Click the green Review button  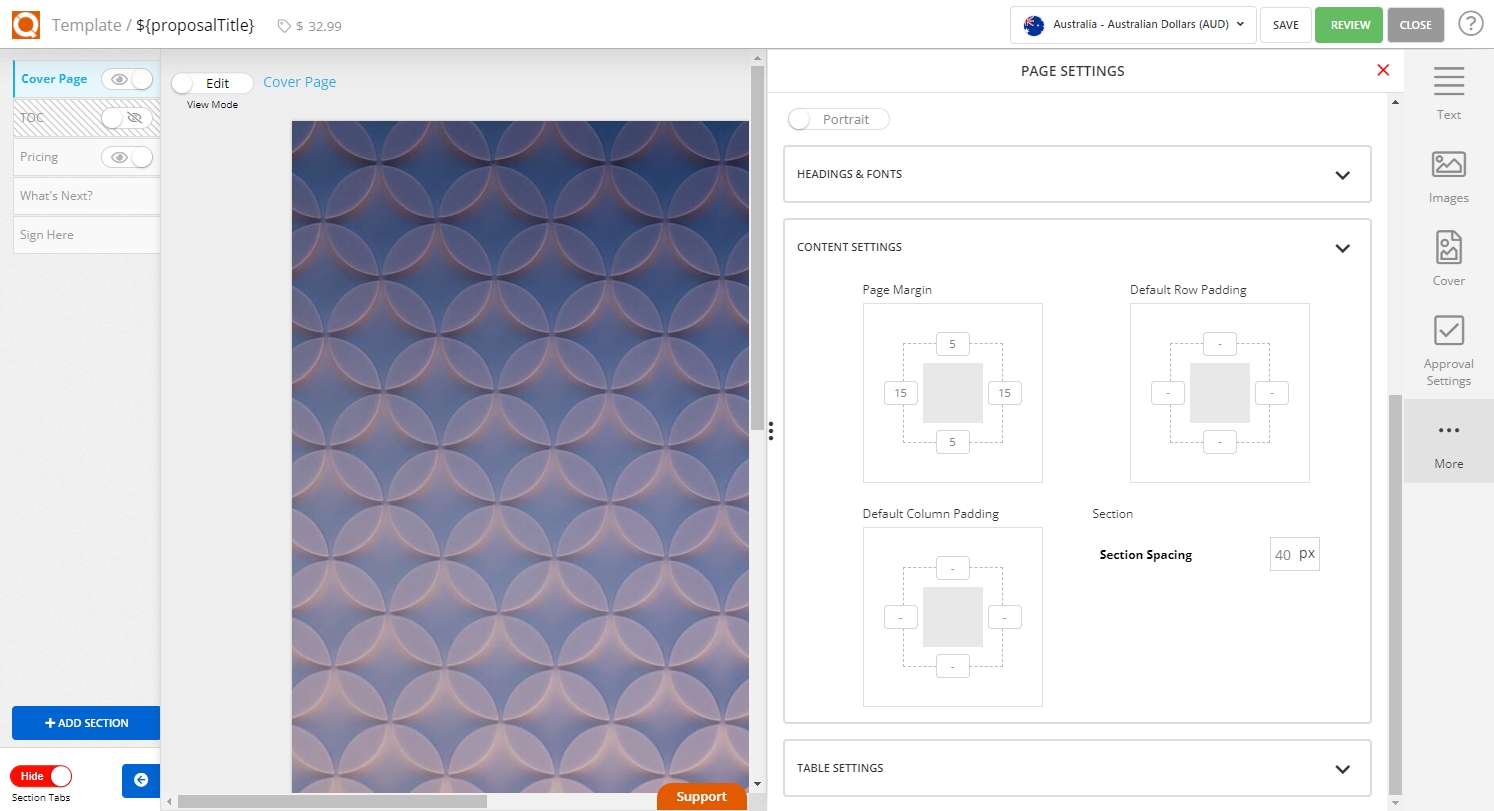point(1349,25)
